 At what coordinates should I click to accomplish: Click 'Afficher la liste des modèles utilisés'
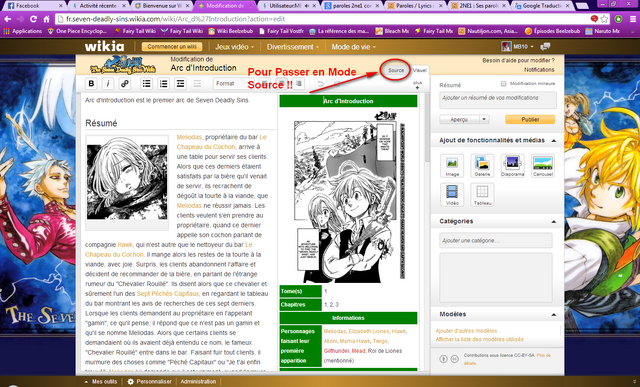tap(479, 339)
